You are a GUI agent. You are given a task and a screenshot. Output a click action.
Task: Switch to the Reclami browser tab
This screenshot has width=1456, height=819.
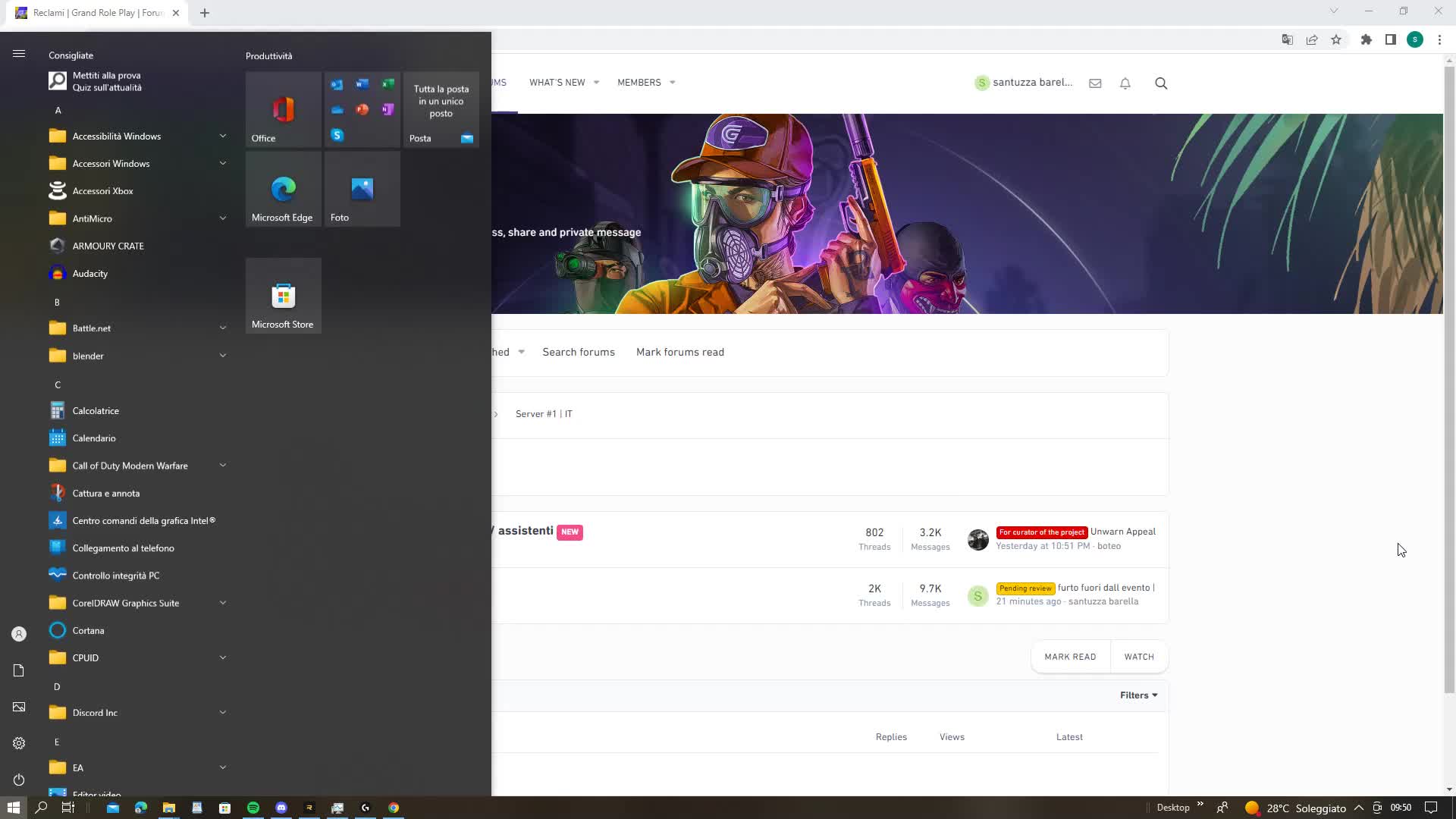(99, 13)
